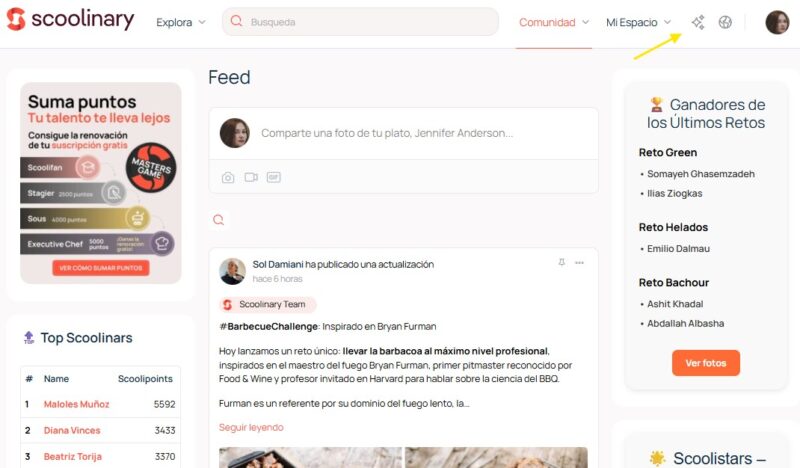Expand the Explora dropdown

tap(181, 22)
